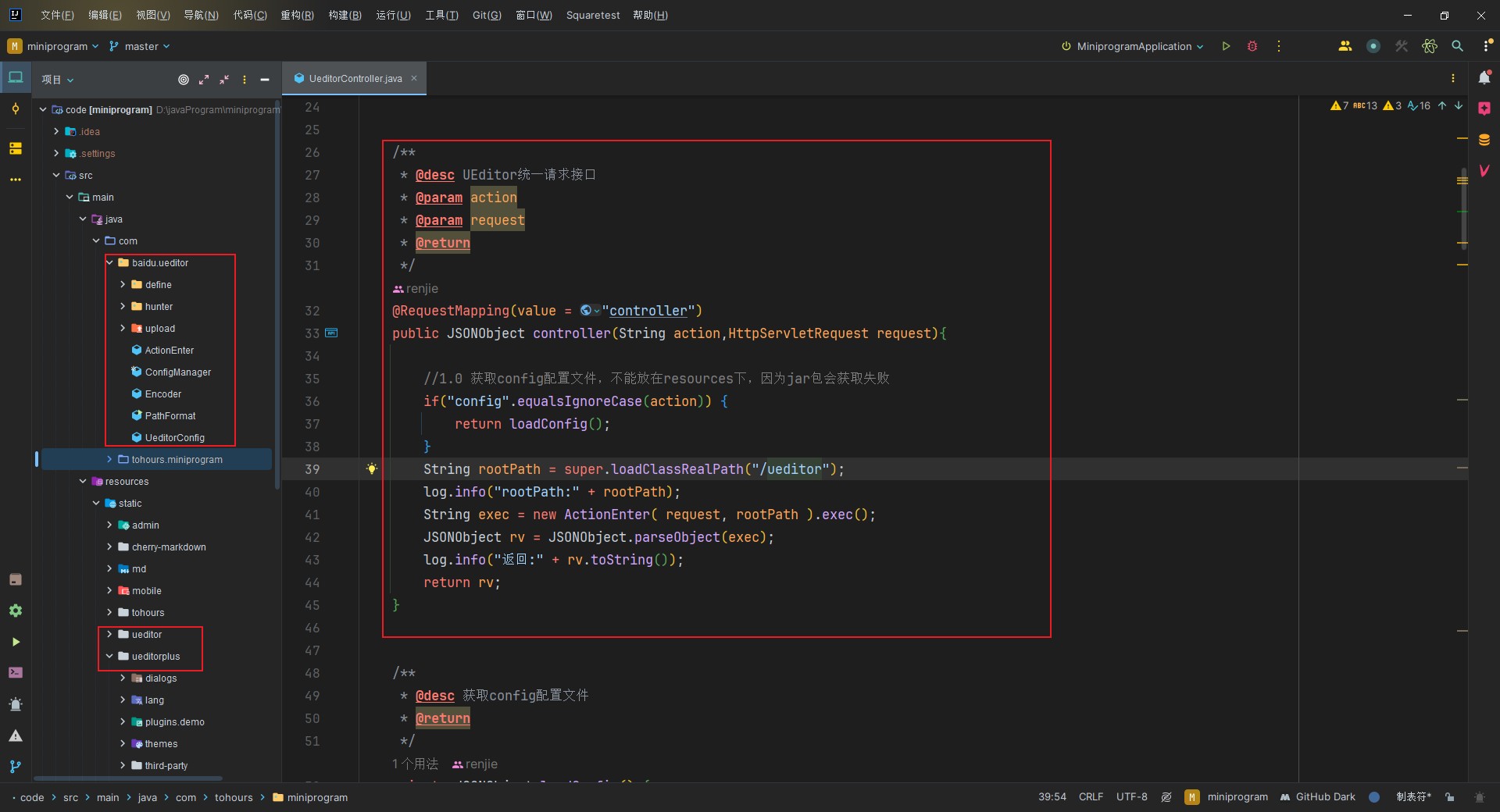Open the Notifications bell icon
The height and width of the screenshot is (812, 1500).
tap(1484, 77)
